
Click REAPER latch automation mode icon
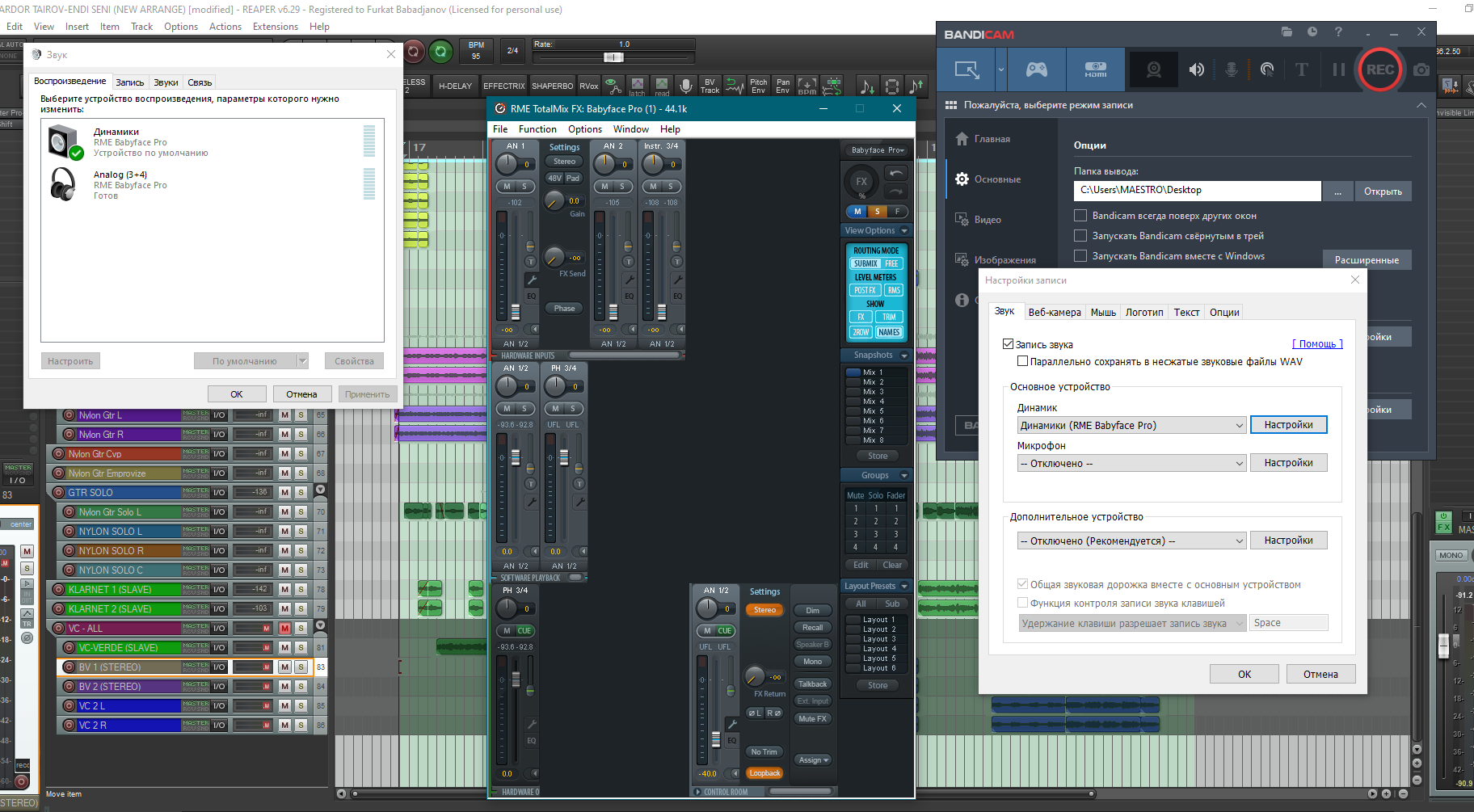638,86
